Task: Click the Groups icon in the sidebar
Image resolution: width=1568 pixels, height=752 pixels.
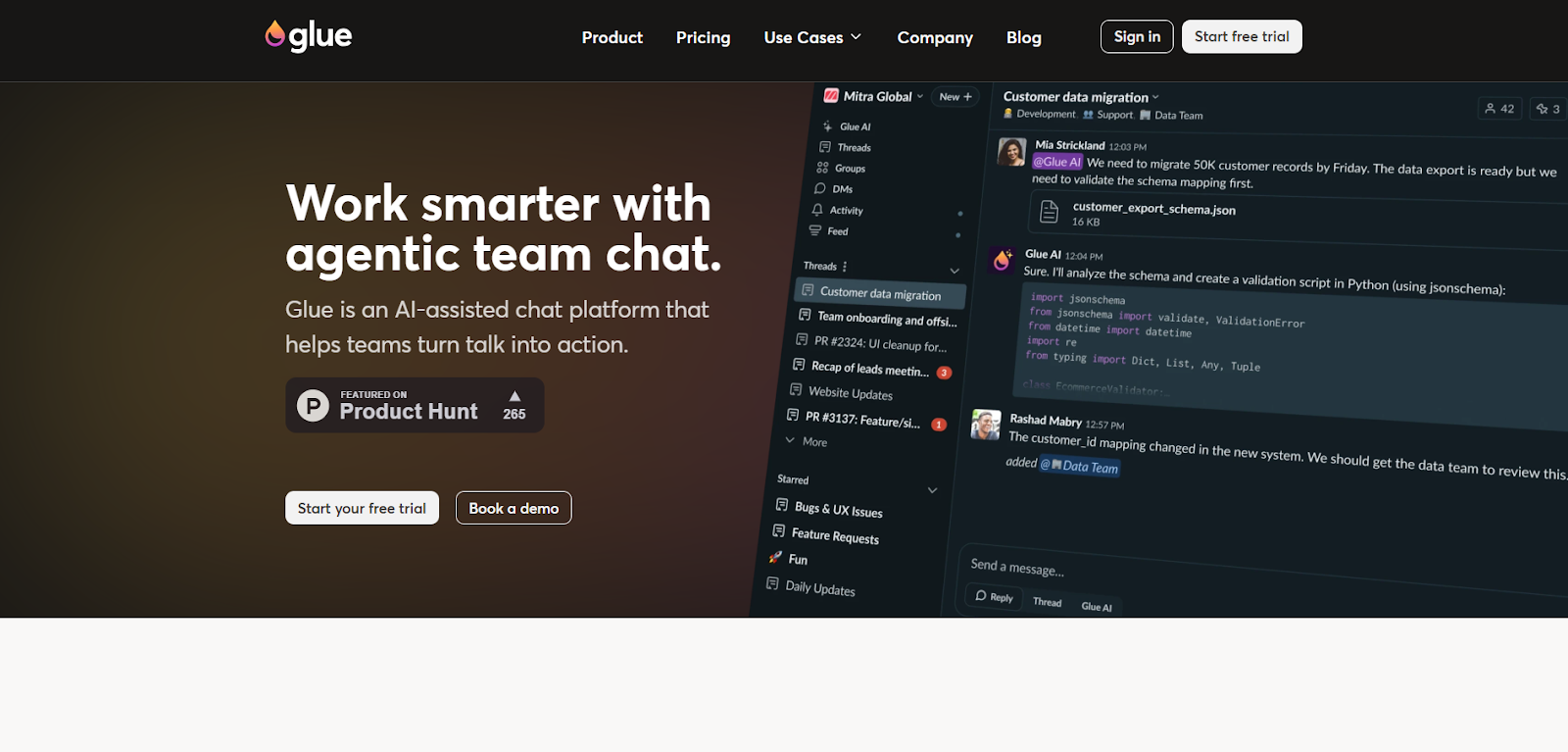Action: [822, 168]
